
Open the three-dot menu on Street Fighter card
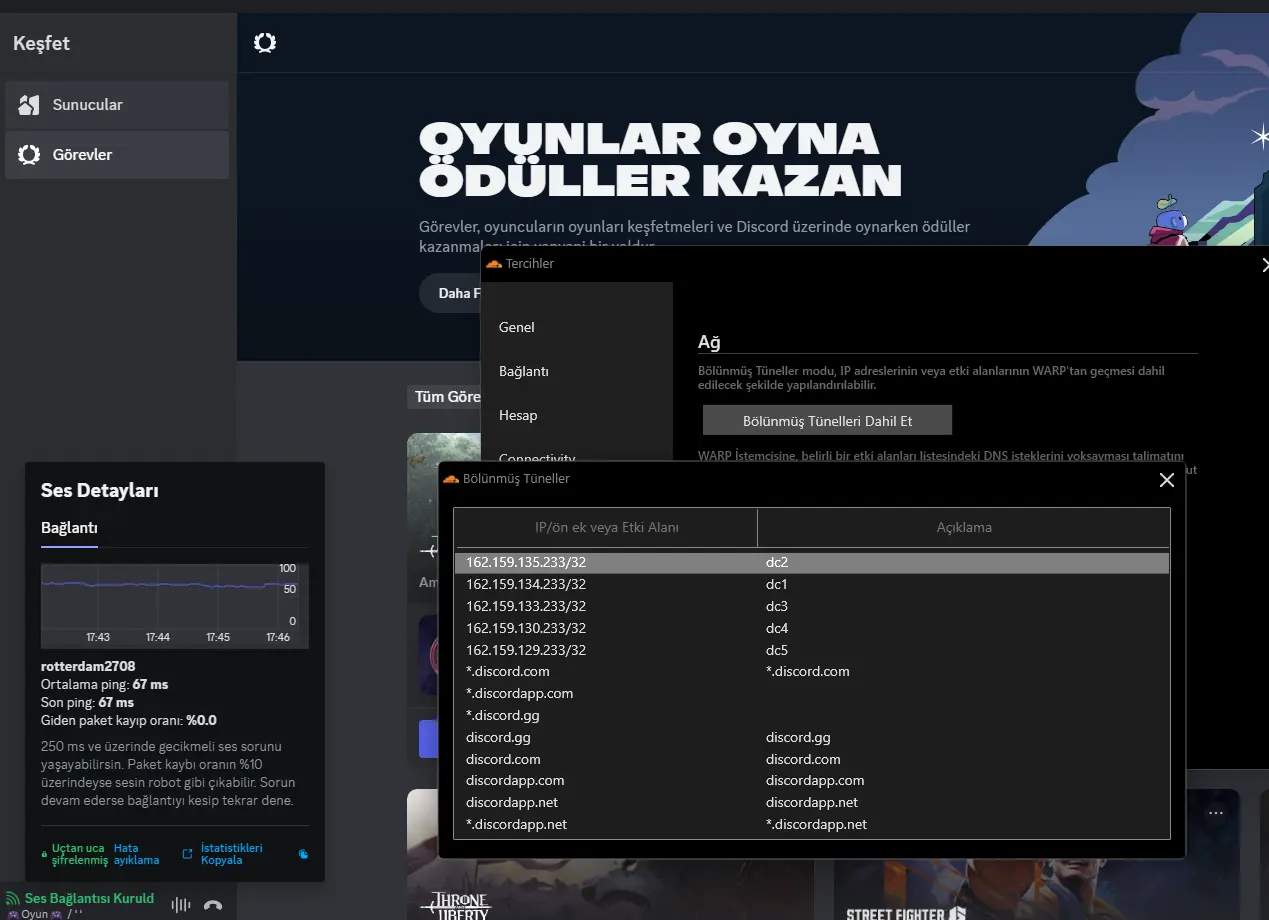(x=1216, y=813)
